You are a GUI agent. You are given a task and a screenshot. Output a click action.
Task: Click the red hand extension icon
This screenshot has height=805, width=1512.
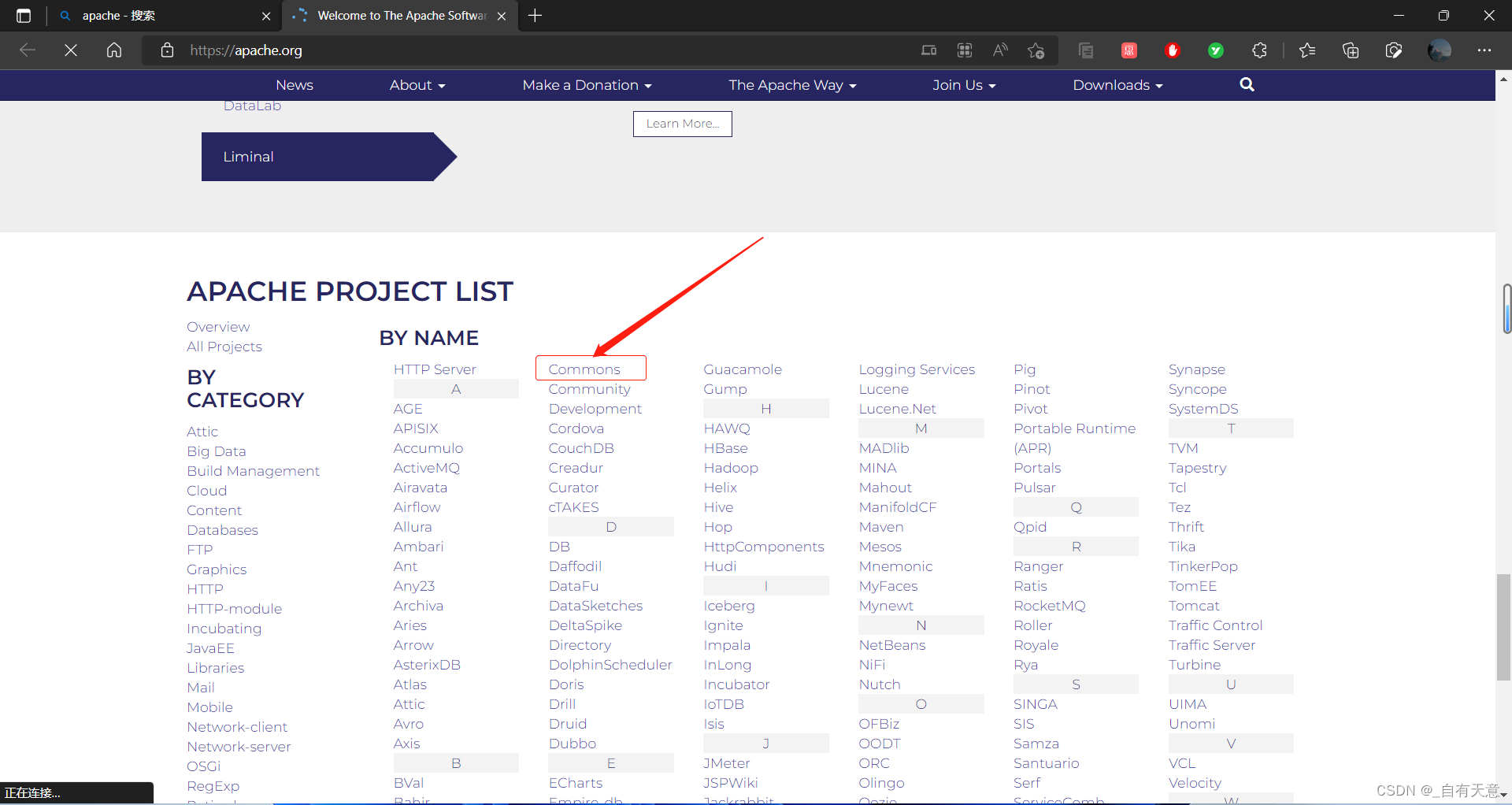coord(1173,50)
